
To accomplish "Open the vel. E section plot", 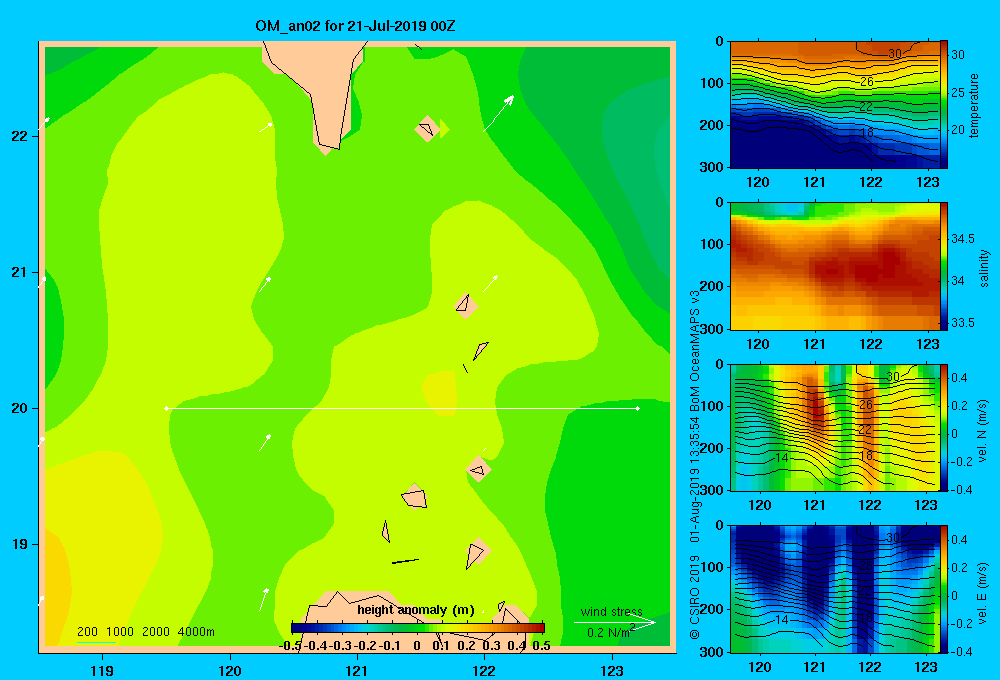I will pyautogui.click(x=834, y=589).
